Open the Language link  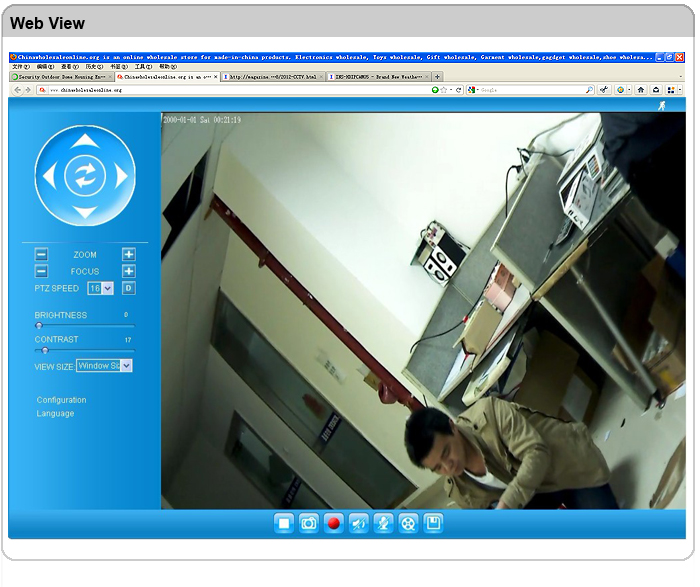tap(56, 414)
